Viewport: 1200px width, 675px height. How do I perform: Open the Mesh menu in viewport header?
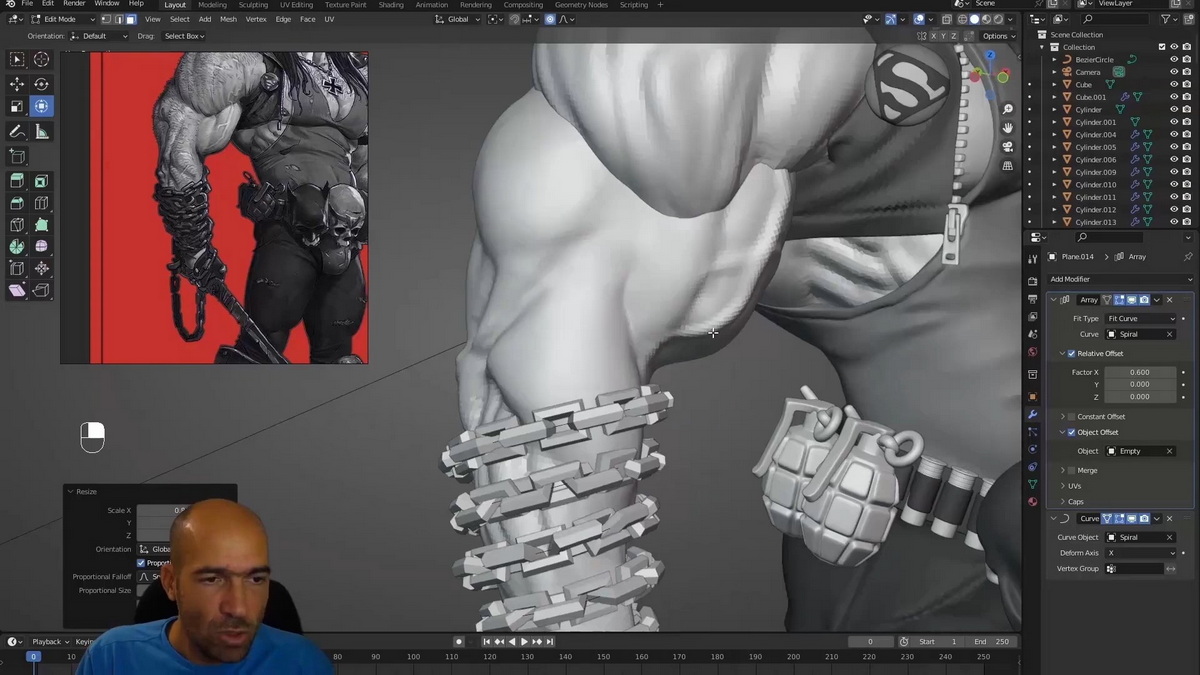pyautogui.click(x=228, y=19)
